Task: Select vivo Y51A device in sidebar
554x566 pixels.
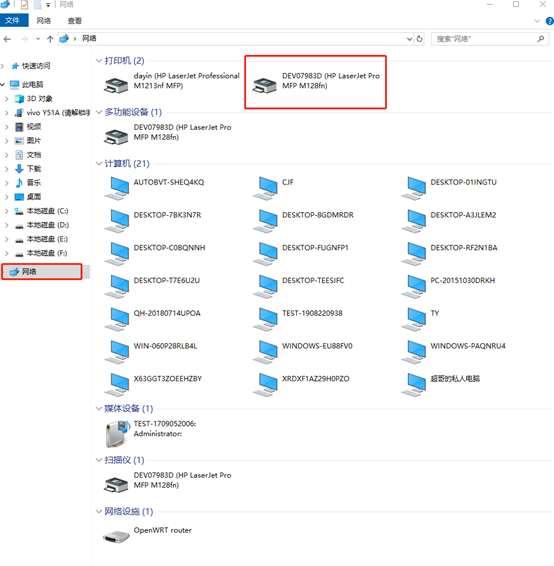Action: [x=58, y=113]
